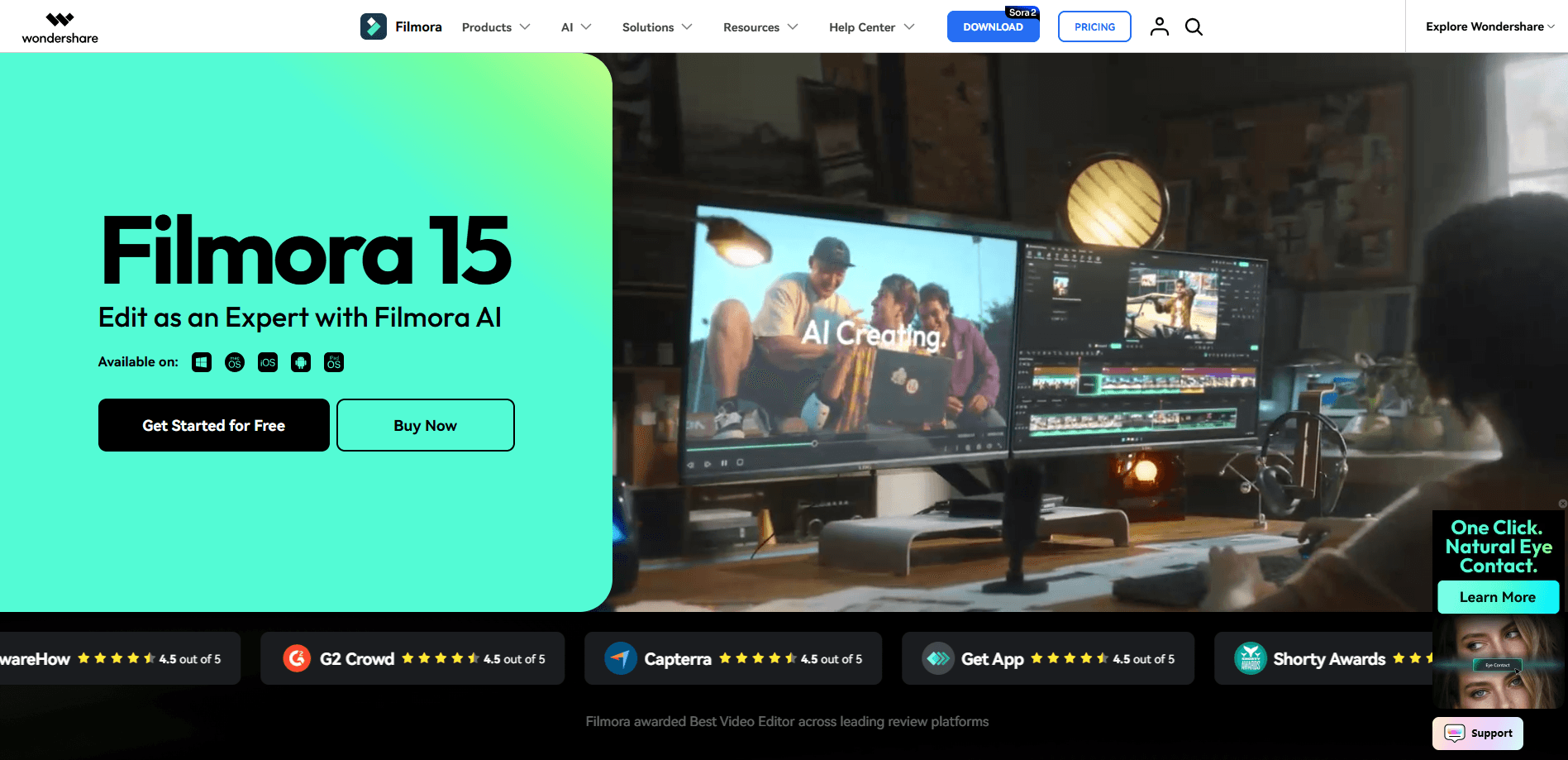Click the Support chat icon
This screenshot has height=760, width=1568.
(1455, 733)
